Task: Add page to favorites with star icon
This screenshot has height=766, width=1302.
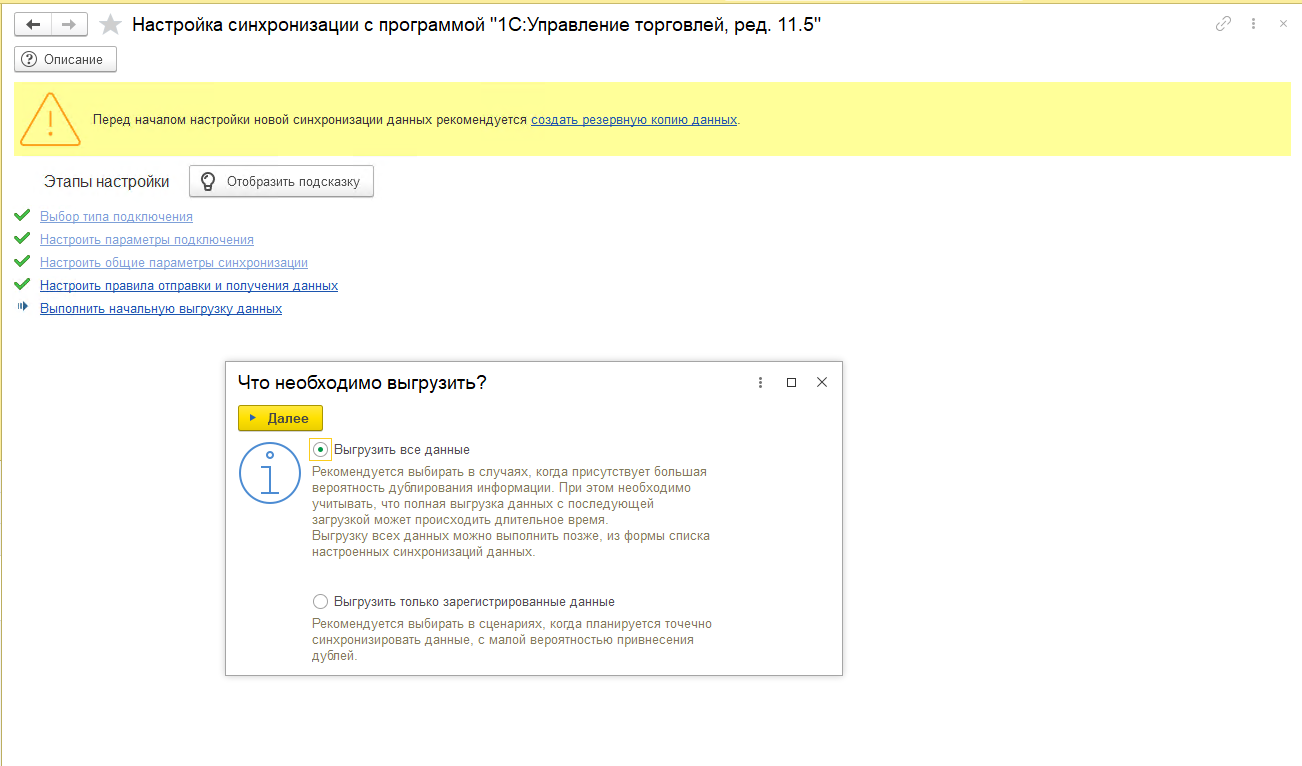Action: 111,25
